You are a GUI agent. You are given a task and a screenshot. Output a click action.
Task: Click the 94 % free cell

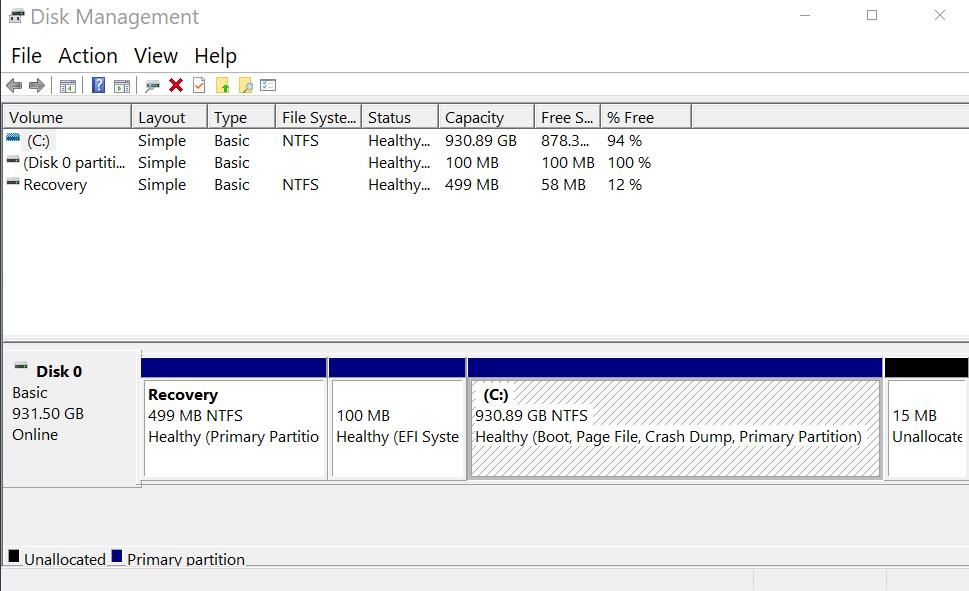tap(624, 140)
